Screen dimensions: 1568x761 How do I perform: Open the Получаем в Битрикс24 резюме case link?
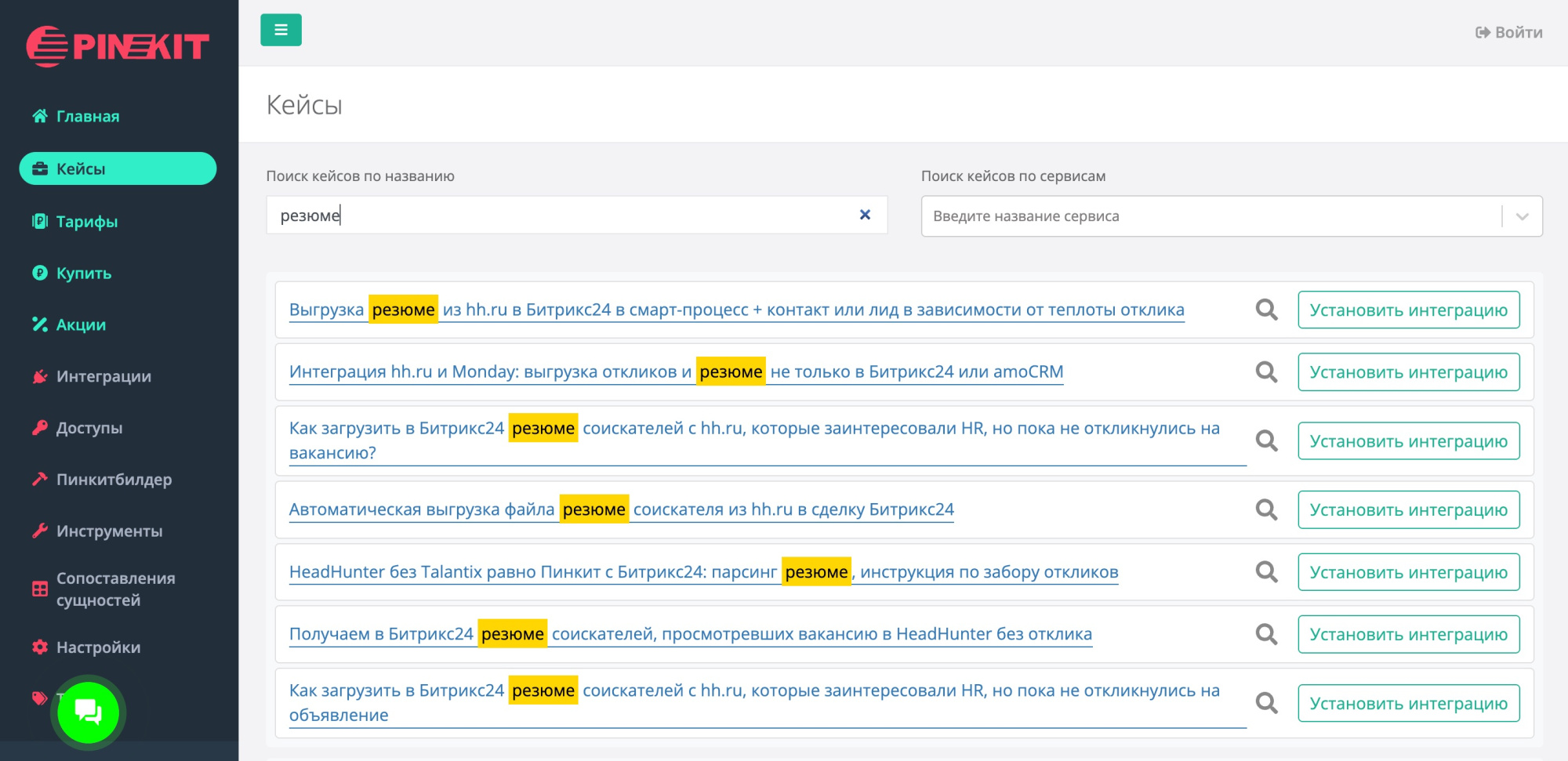coord(690,634)
